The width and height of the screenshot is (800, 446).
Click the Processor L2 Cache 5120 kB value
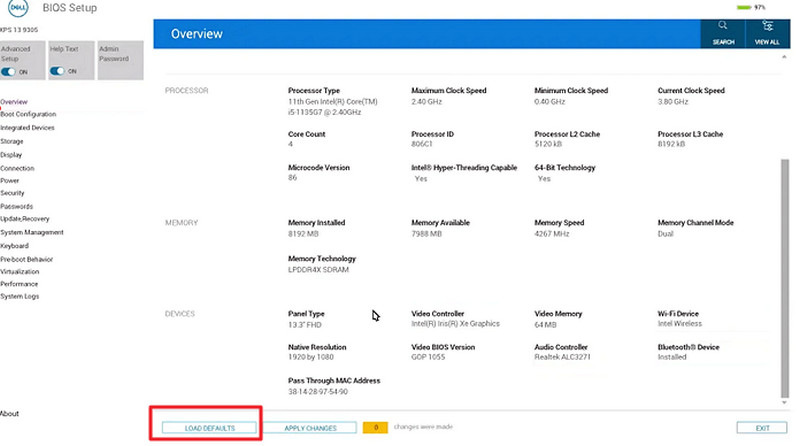[548, 144]
